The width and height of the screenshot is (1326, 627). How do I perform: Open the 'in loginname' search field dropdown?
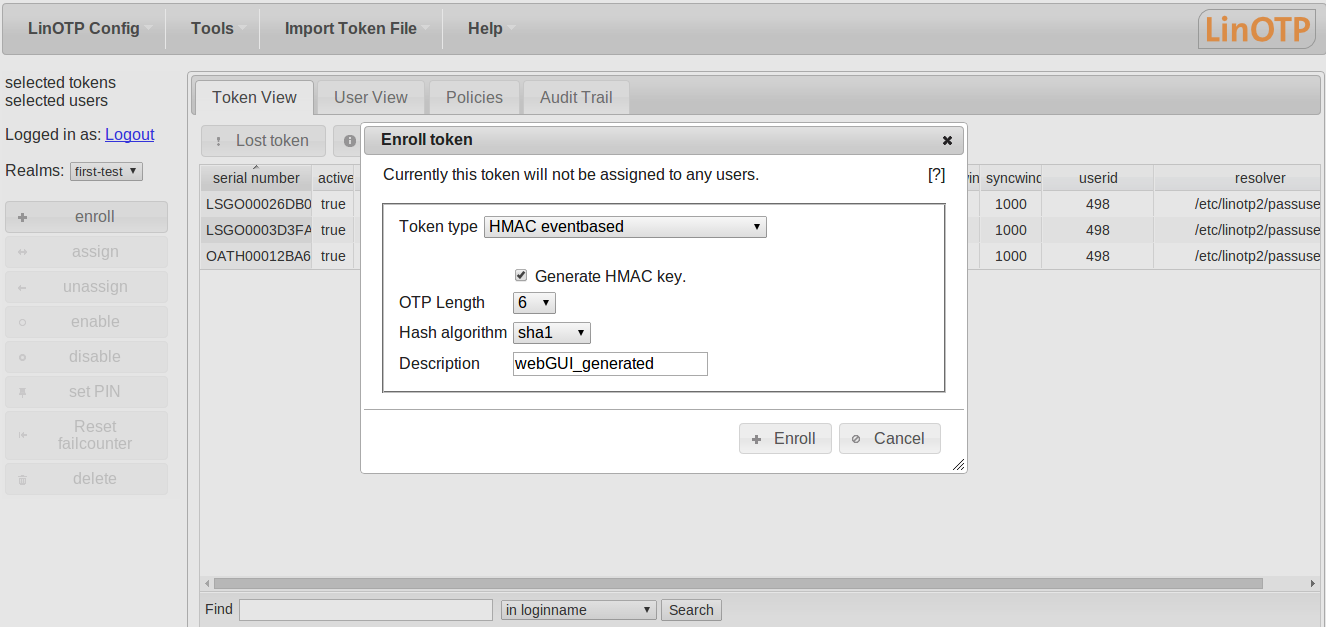pos(579,610)
